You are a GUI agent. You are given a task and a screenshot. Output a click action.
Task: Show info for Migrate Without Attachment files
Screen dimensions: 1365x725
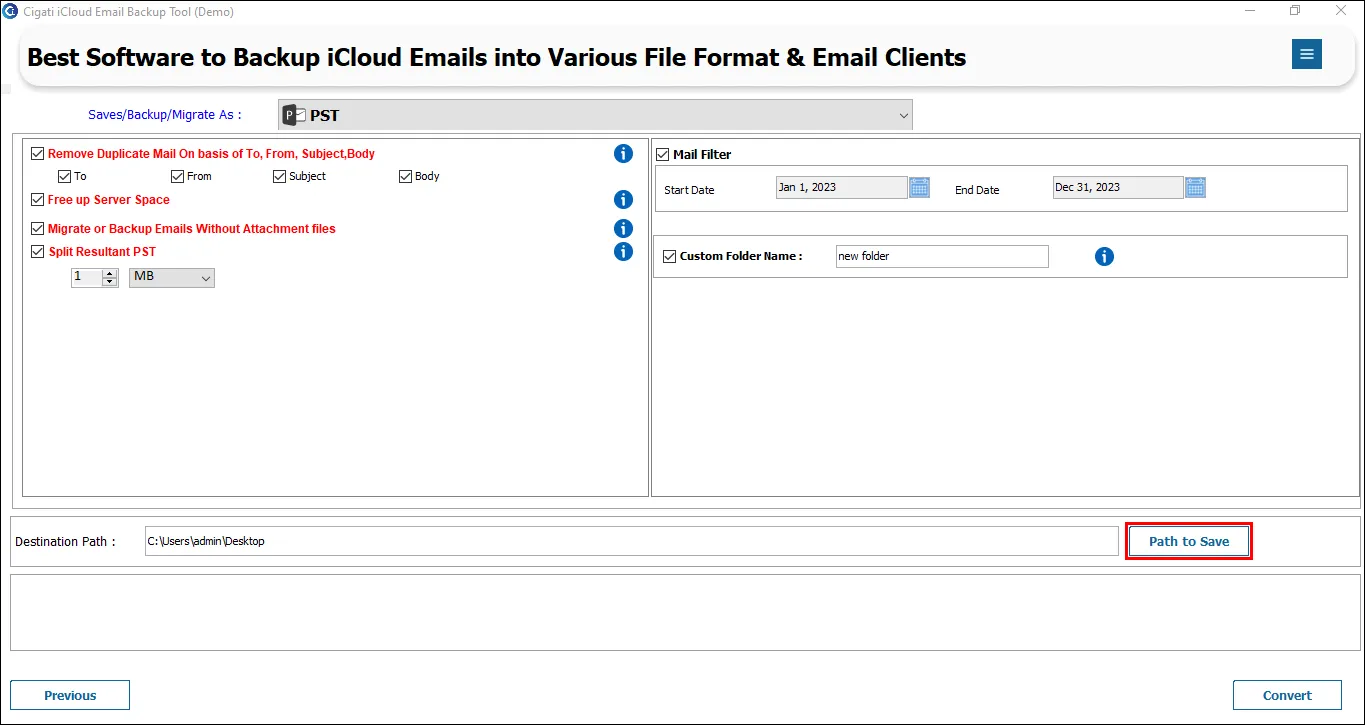623,229
